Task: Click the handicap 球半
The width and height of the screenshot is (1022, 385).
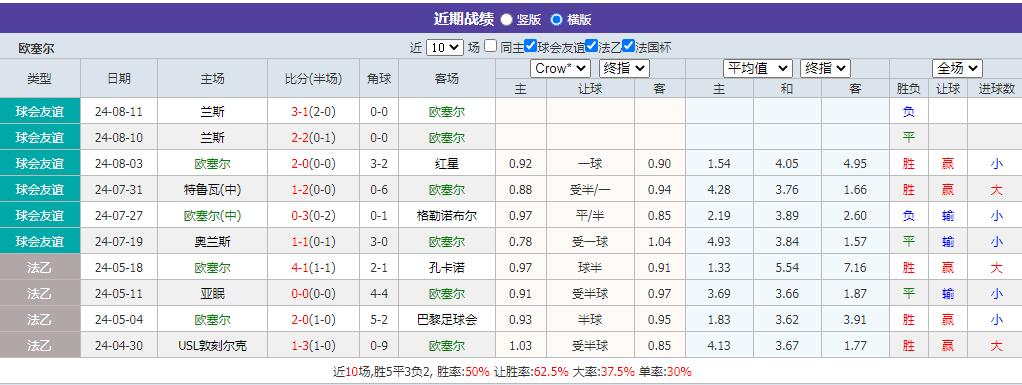Action: (x=590, y=268)
